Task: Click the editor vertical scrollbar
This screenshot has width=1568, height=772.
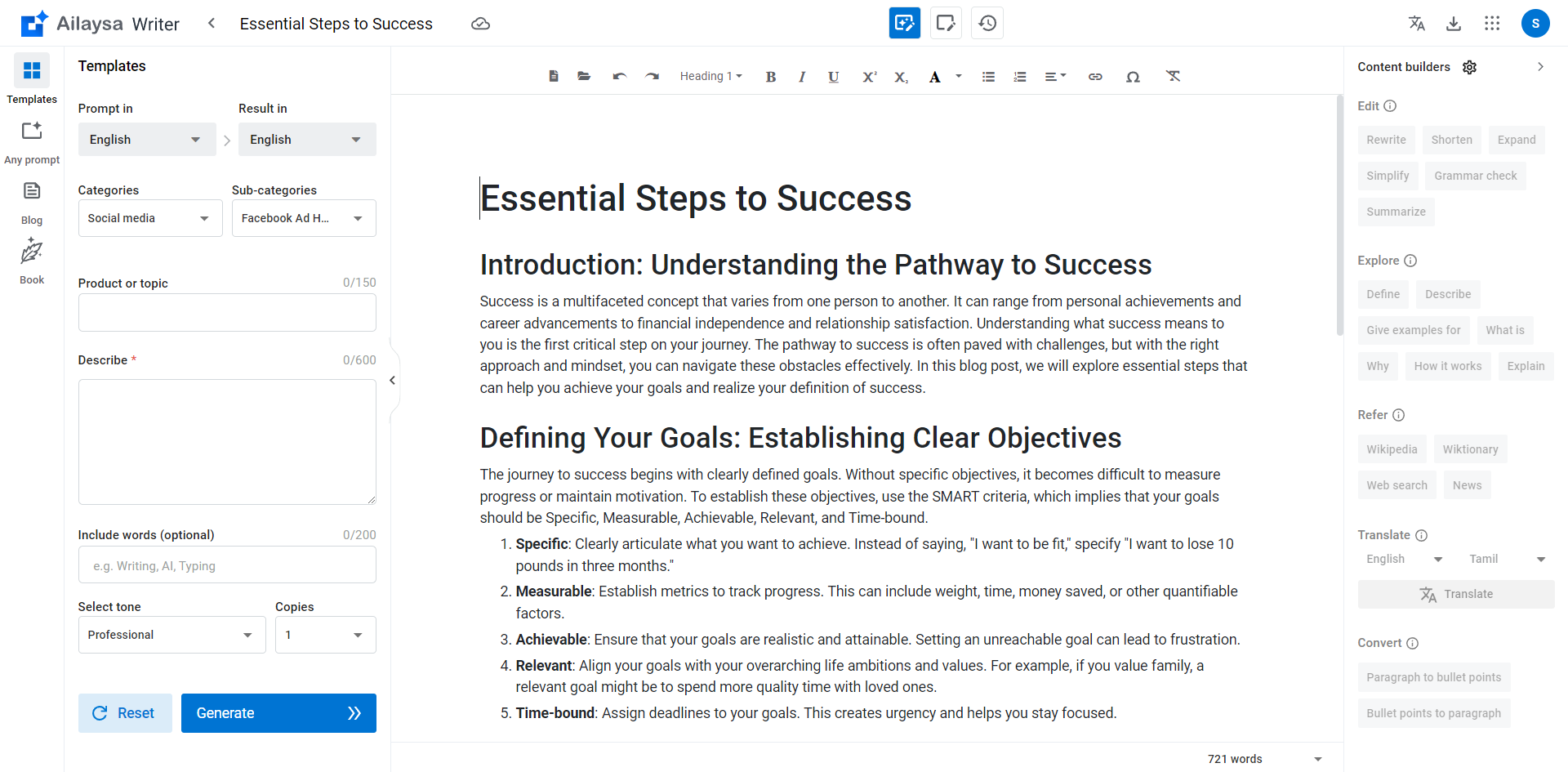Action: [x=1339, y=216]
